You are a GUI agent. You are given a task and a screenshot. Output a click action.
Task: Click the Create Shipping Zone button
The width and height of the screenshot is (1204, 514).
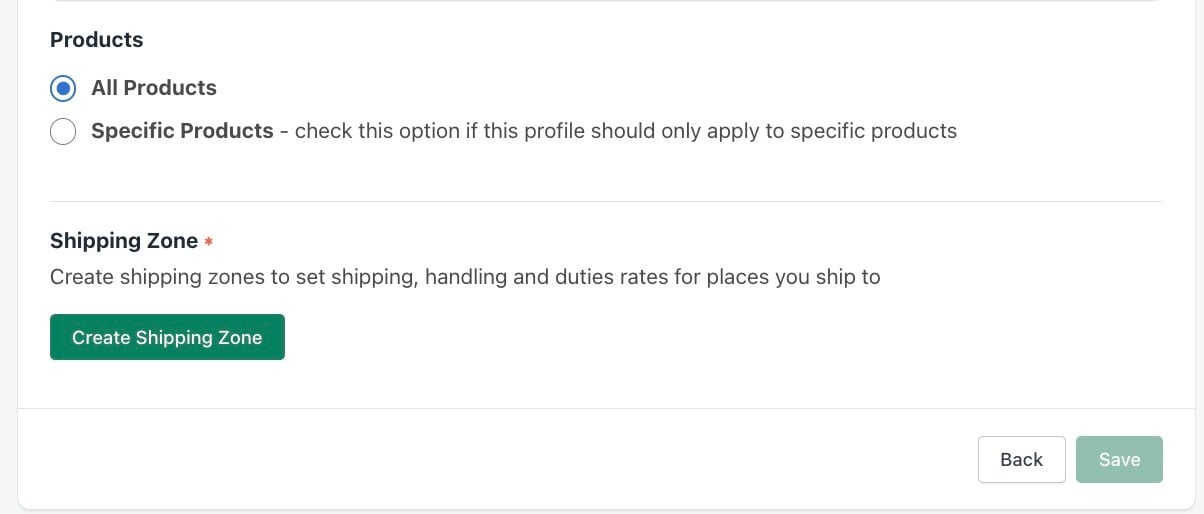coord(167,337)
